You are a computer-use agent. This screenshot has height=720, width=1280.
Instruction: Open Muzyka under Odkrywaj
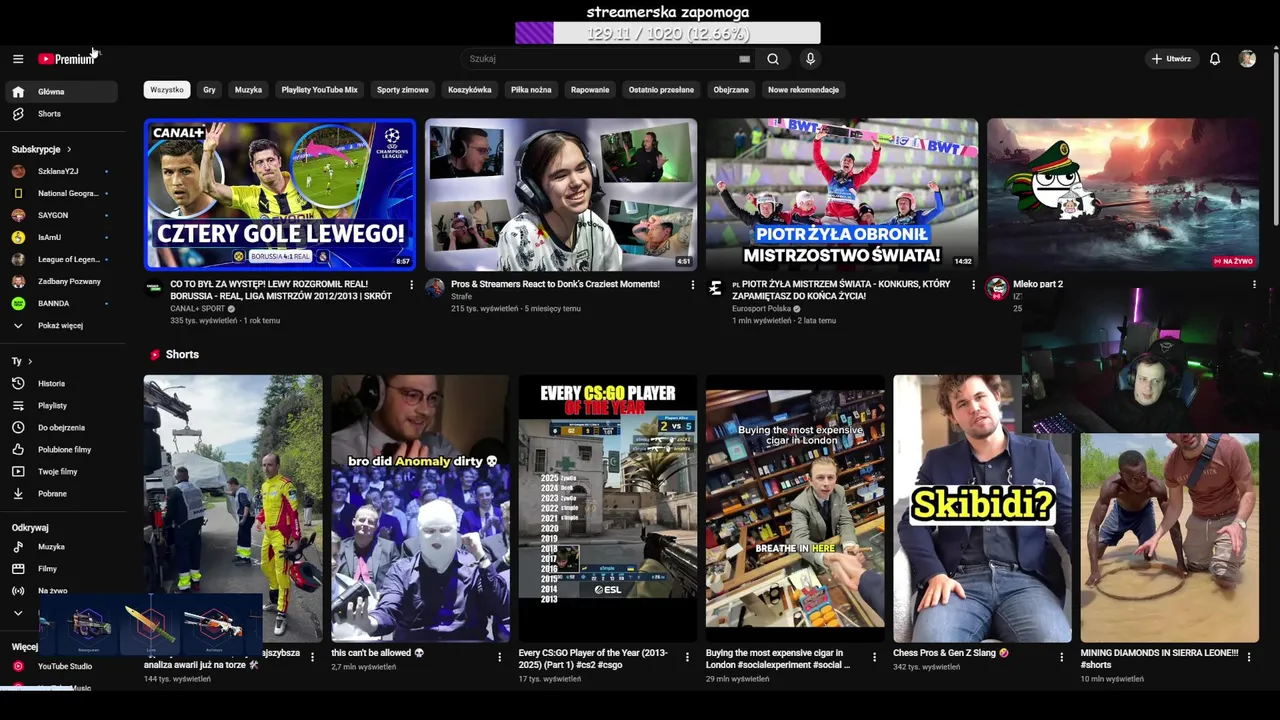pos(61,547)
